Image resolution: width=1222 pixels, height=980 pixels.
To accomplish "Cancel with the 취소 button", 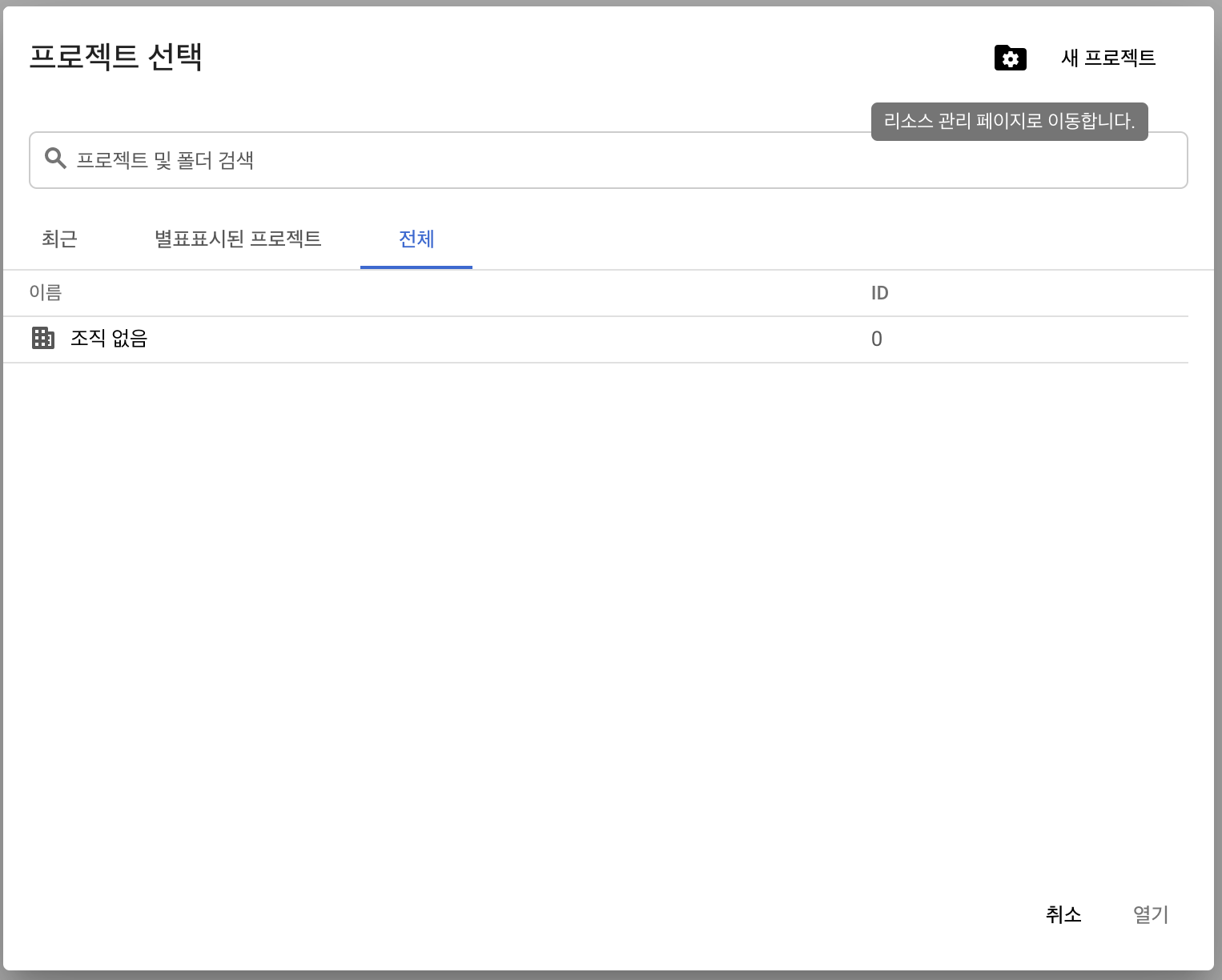I will click(1063, 914).
